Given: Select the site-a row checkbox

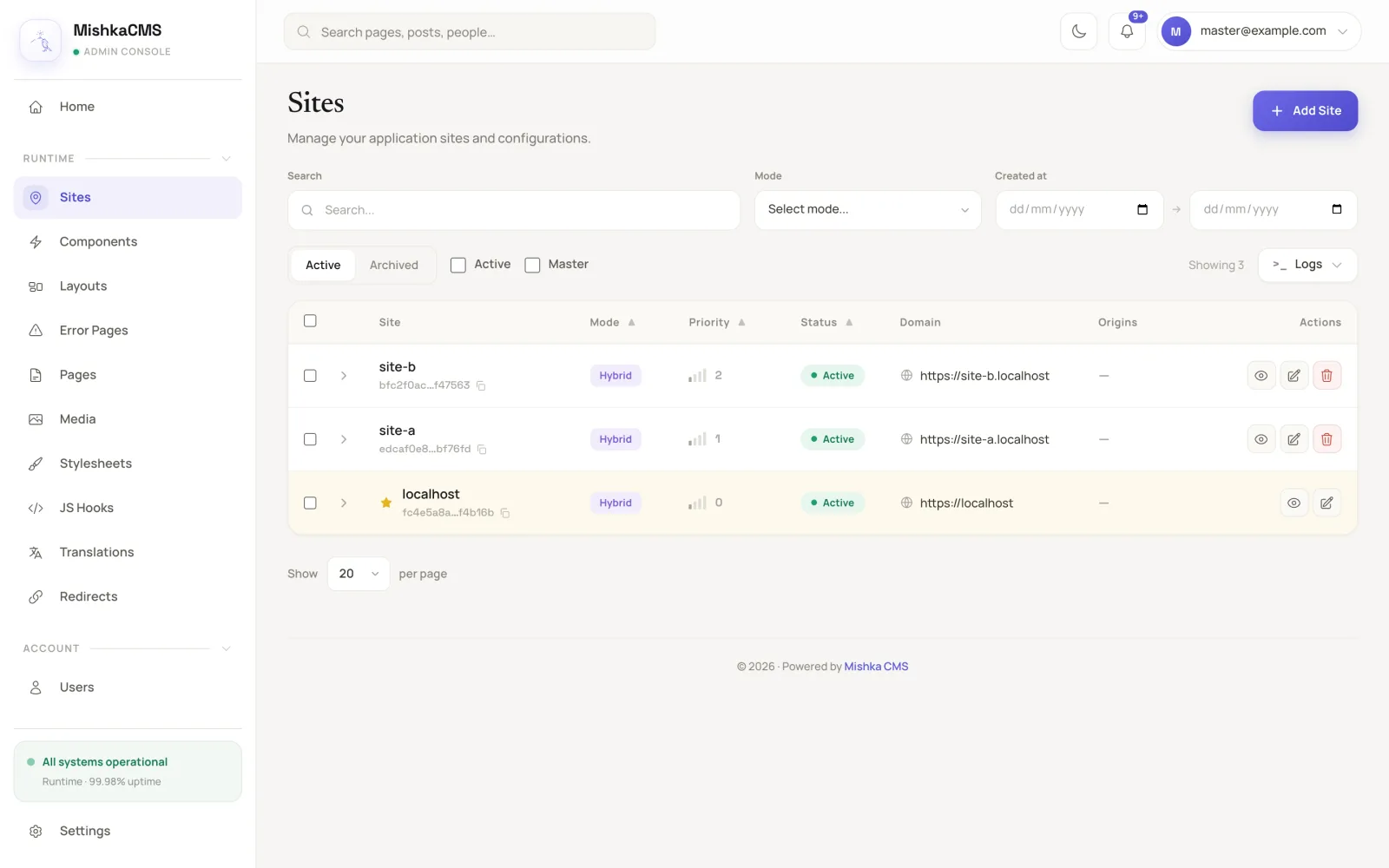Looking at the screenshot, I should pos(310,439).
